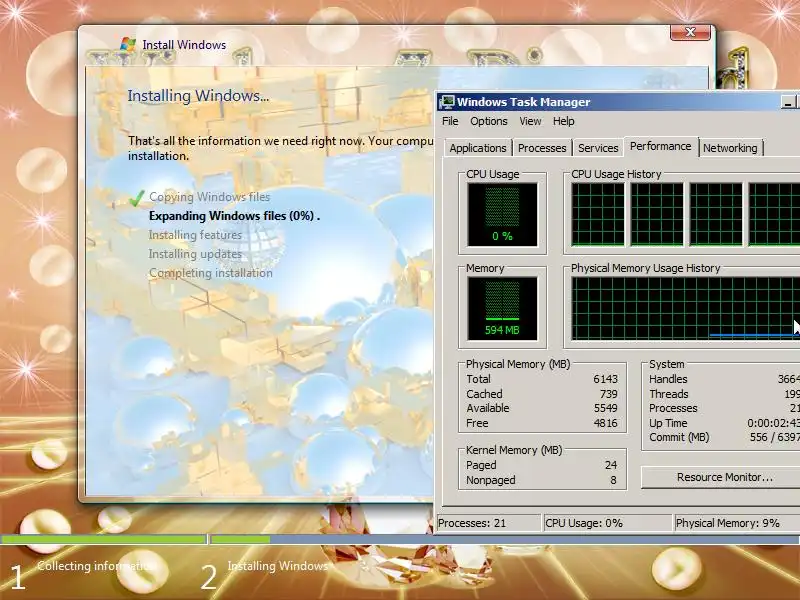Click the Handles row in System group

click(724, 379)
